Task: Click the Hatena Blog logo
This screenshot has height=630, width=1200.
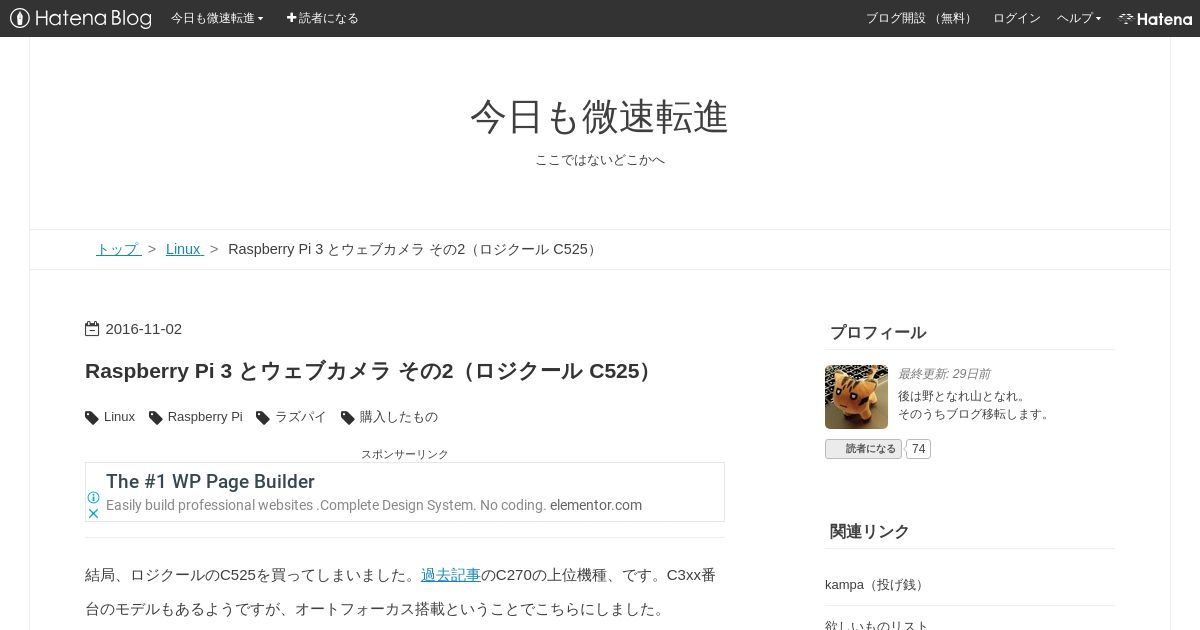Action: (81, 18)
